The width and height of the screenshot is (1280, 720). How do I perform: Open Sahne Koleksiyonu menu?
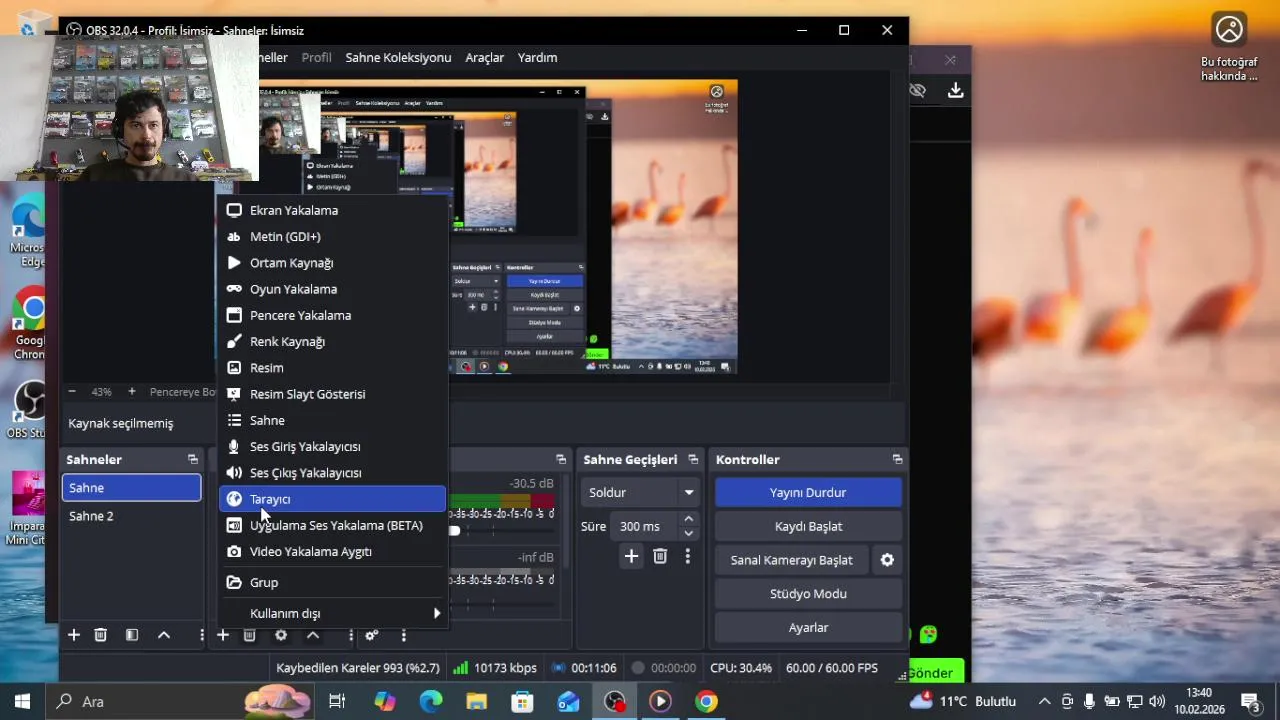pos(398,57)
